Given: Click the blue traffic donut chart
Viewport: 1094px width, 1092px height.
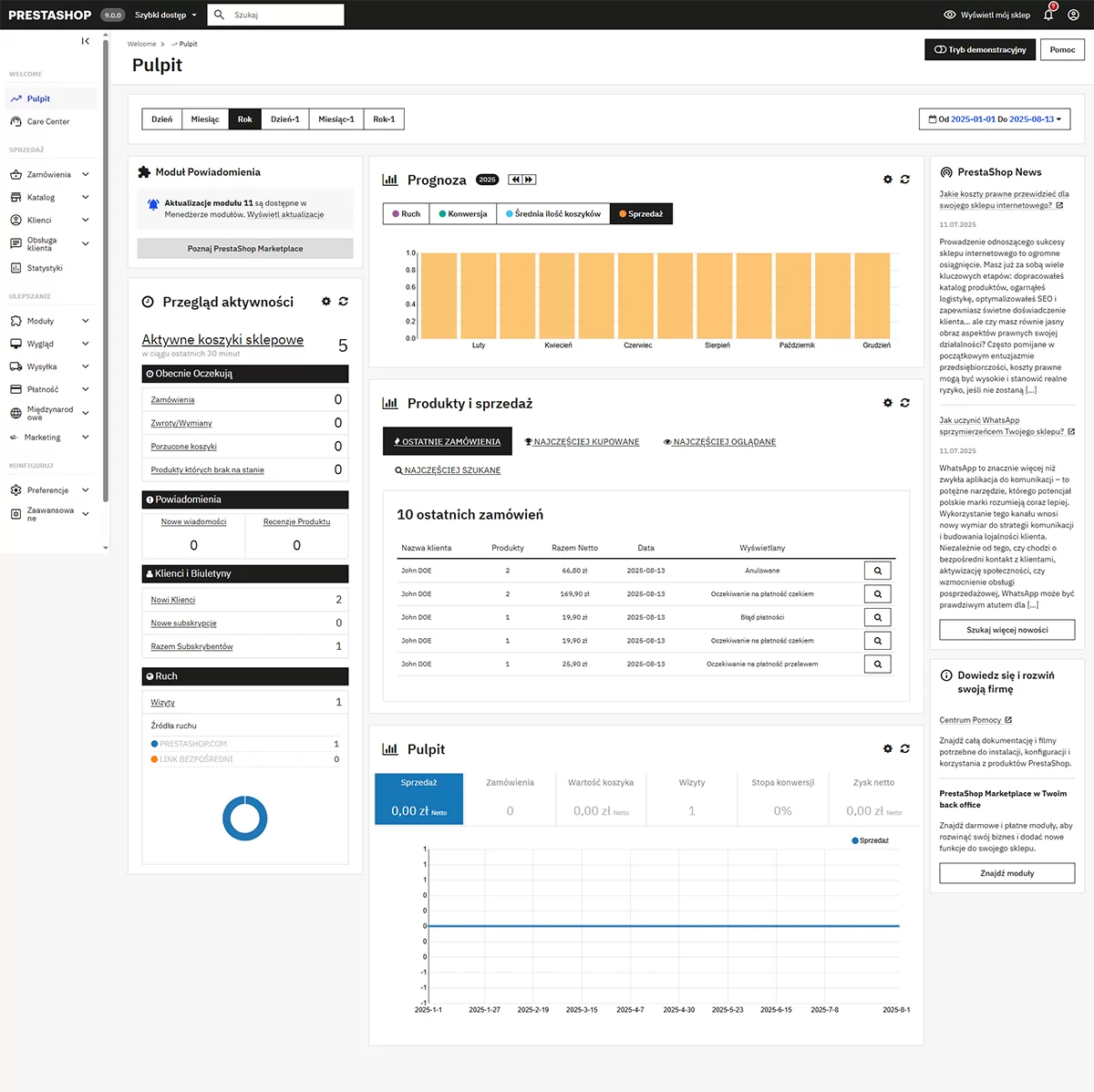Looking at the screenshot, I should [244, 818].
